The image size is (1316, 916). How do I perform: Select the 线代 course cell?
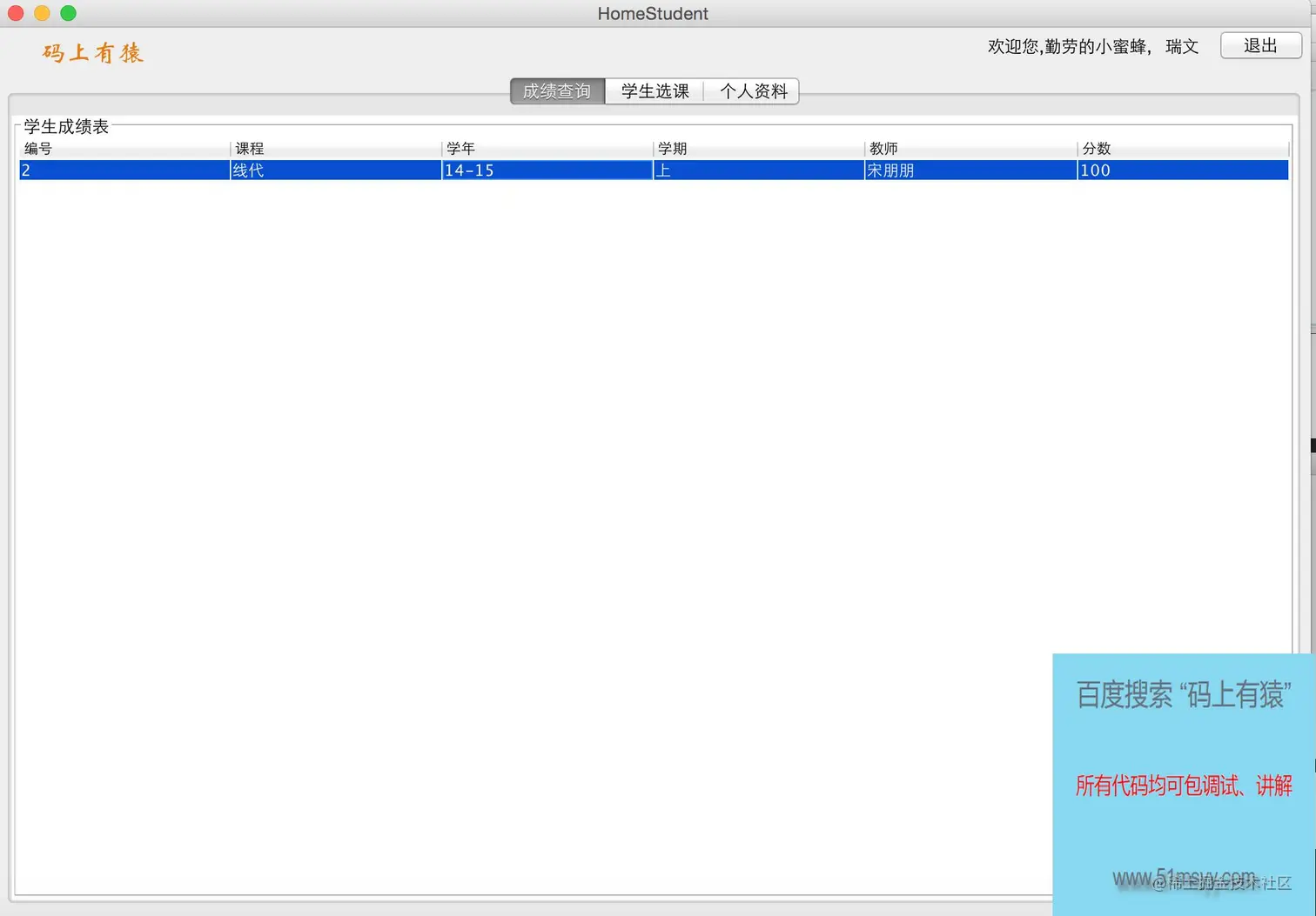(x=336, y=170)
